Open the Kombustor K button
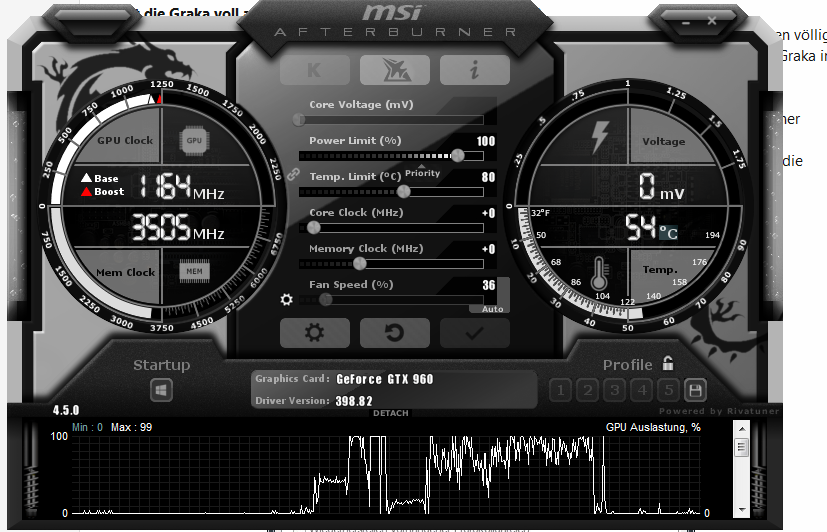 pyautogui.click(x=314, y=70)
